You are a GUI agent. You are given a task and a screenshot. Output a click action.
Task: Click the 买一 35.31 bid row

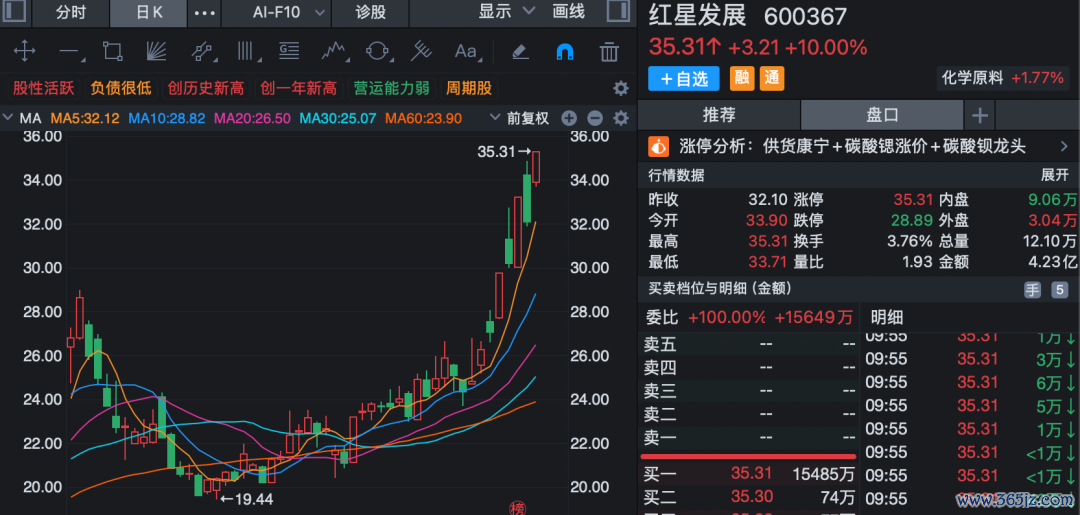click(x=749, y=474)
